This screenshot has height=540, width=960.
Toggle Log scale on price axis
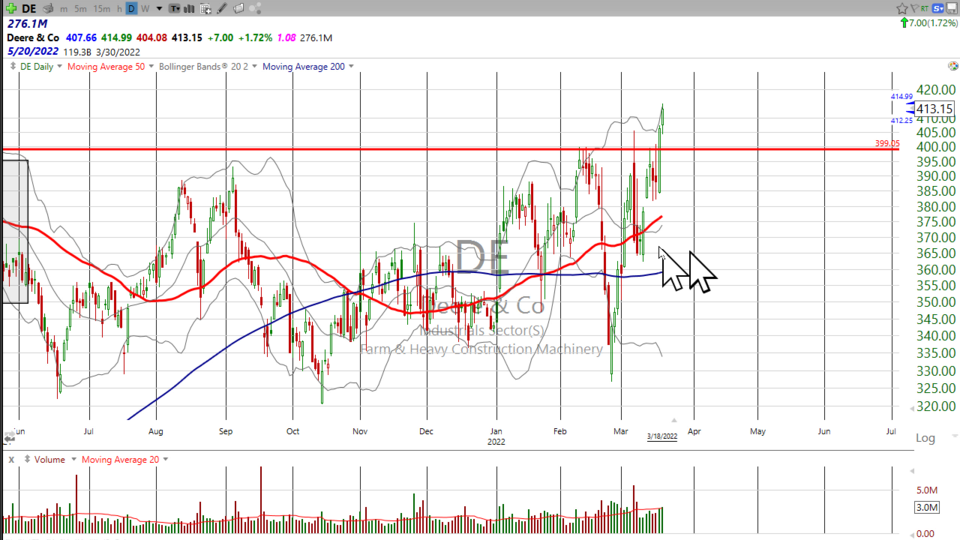point(925,438)
